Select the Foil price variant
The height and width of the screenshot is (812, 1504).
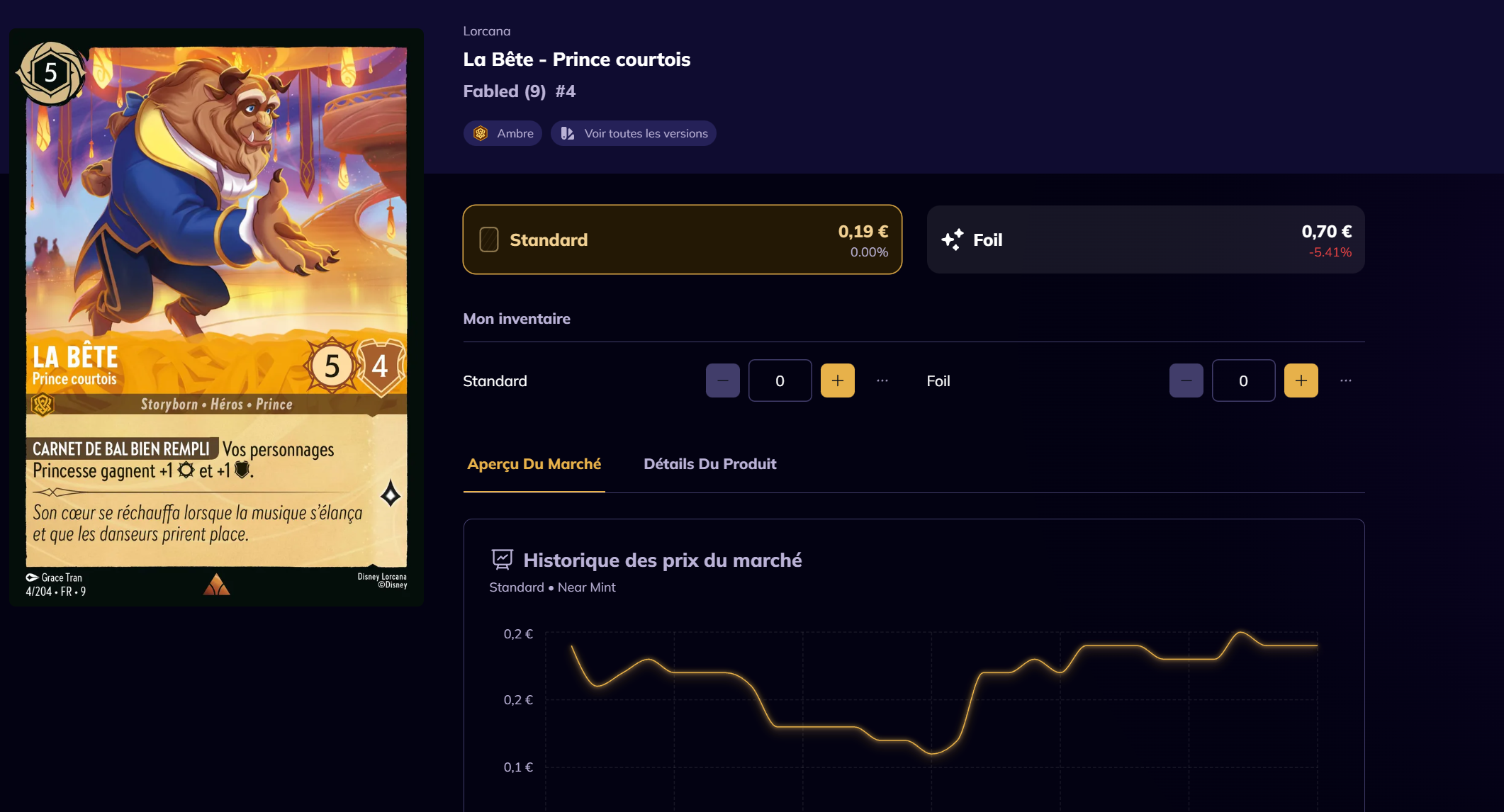[x=1146, y=239]
